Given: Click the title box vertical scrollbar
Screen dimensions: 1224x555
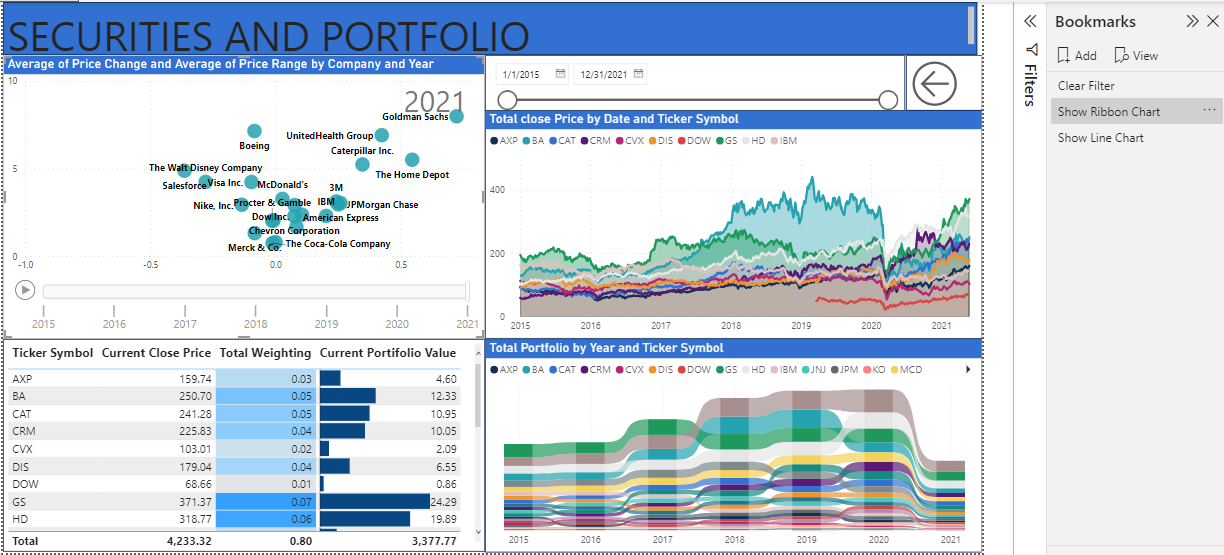Looking at the screenshot, I should coord(971,27).
